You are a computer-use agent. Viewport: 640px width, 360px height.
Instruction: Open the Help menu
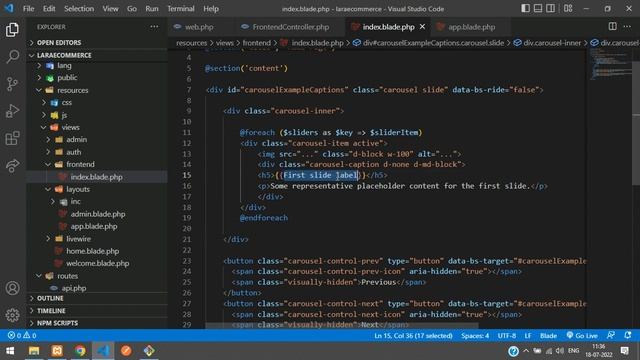211,9
